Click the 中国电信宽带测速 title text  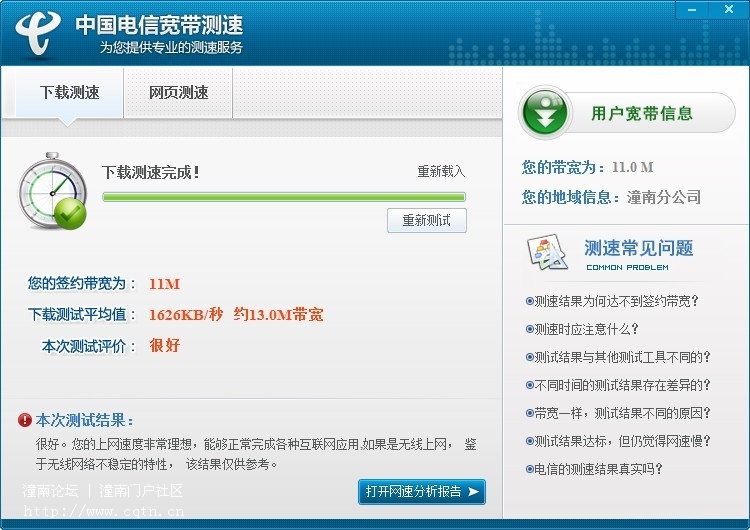(159, 25)
